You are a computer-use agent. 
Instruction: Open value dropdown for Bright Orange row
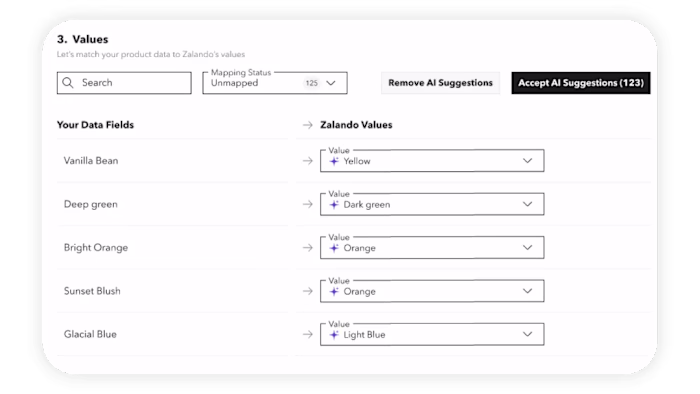tap(432, 248)
